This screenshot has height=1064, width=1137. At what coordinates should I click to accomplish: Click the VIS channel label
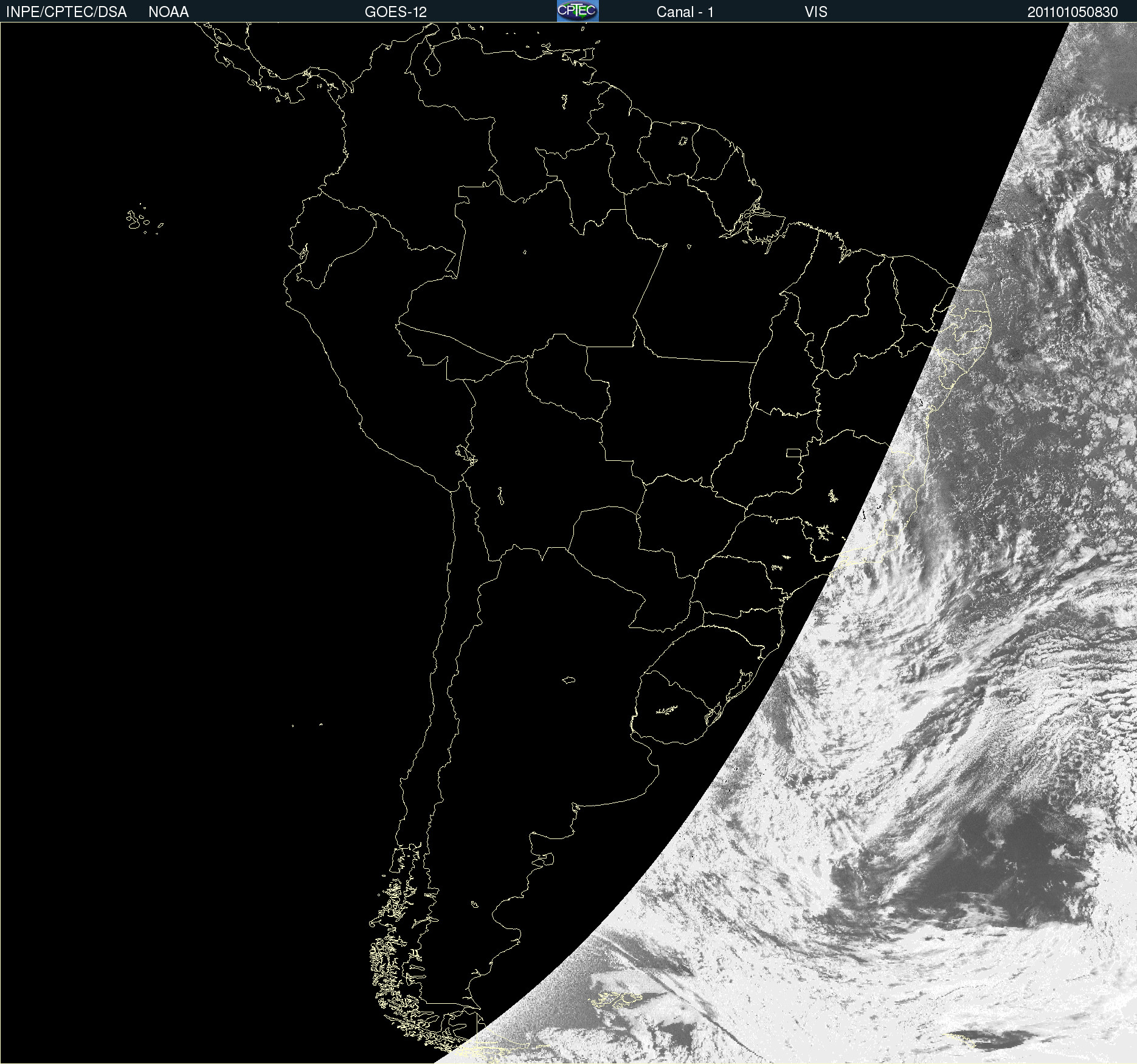[x=815, y=12]
